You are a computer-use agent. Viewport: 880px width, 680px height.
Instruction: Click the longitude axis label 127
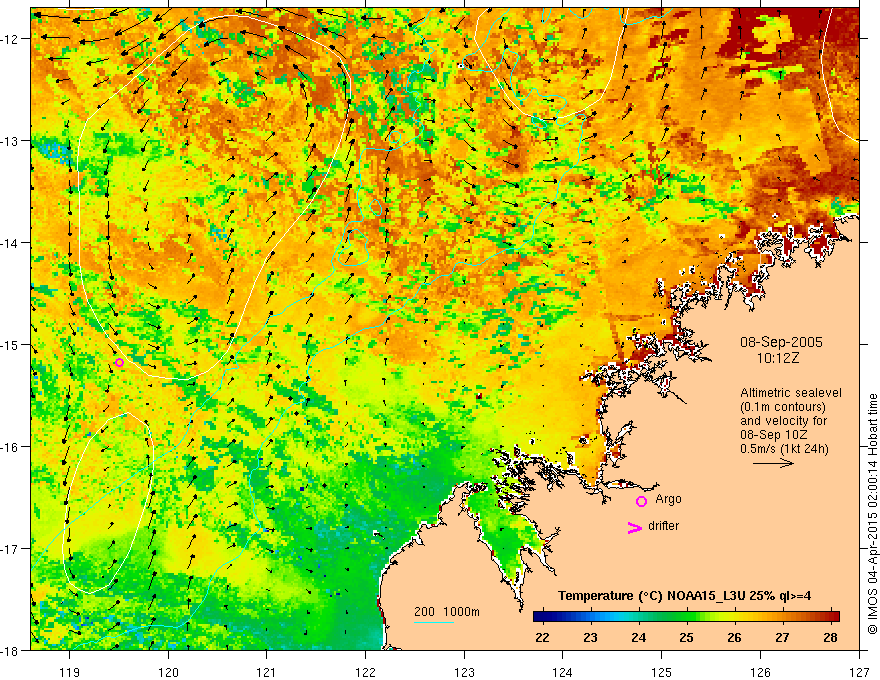[859, 672]
